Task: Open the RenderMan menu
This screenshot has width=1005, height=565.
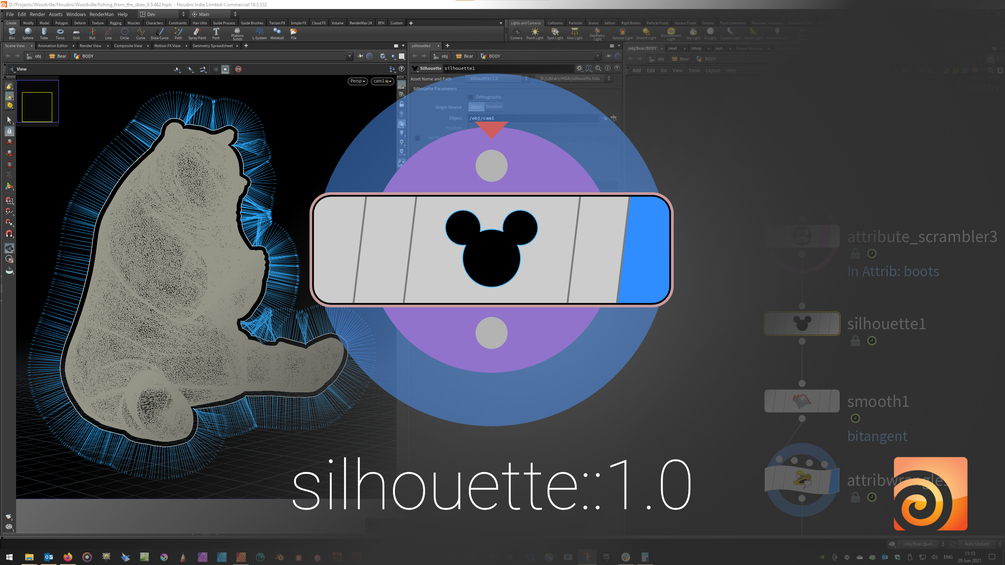Action: [x=101, y=14]
